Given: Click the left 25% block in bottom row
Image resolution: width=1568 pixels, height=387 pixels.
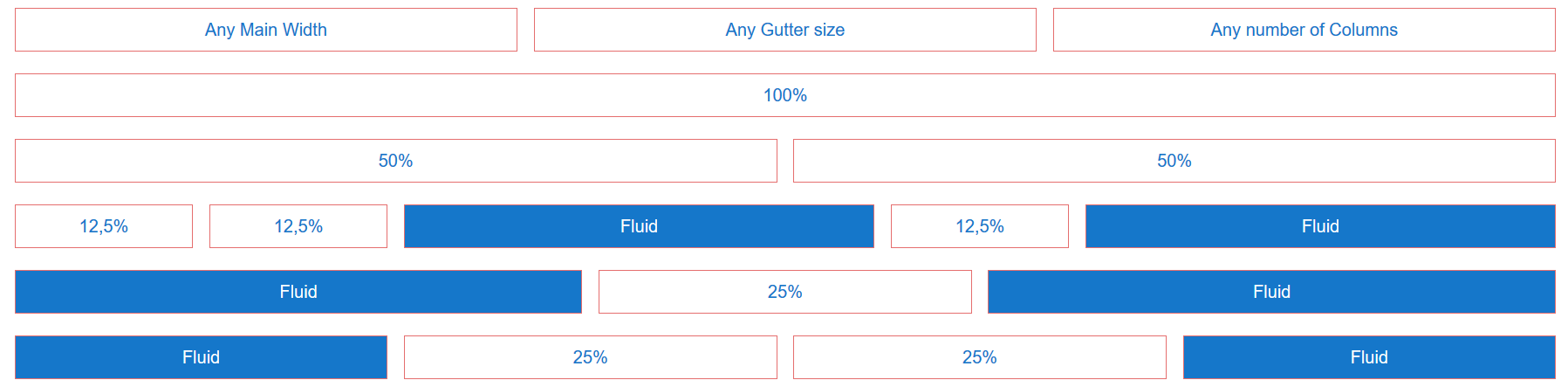Looking at the screenshot, I should pos(591,357).
